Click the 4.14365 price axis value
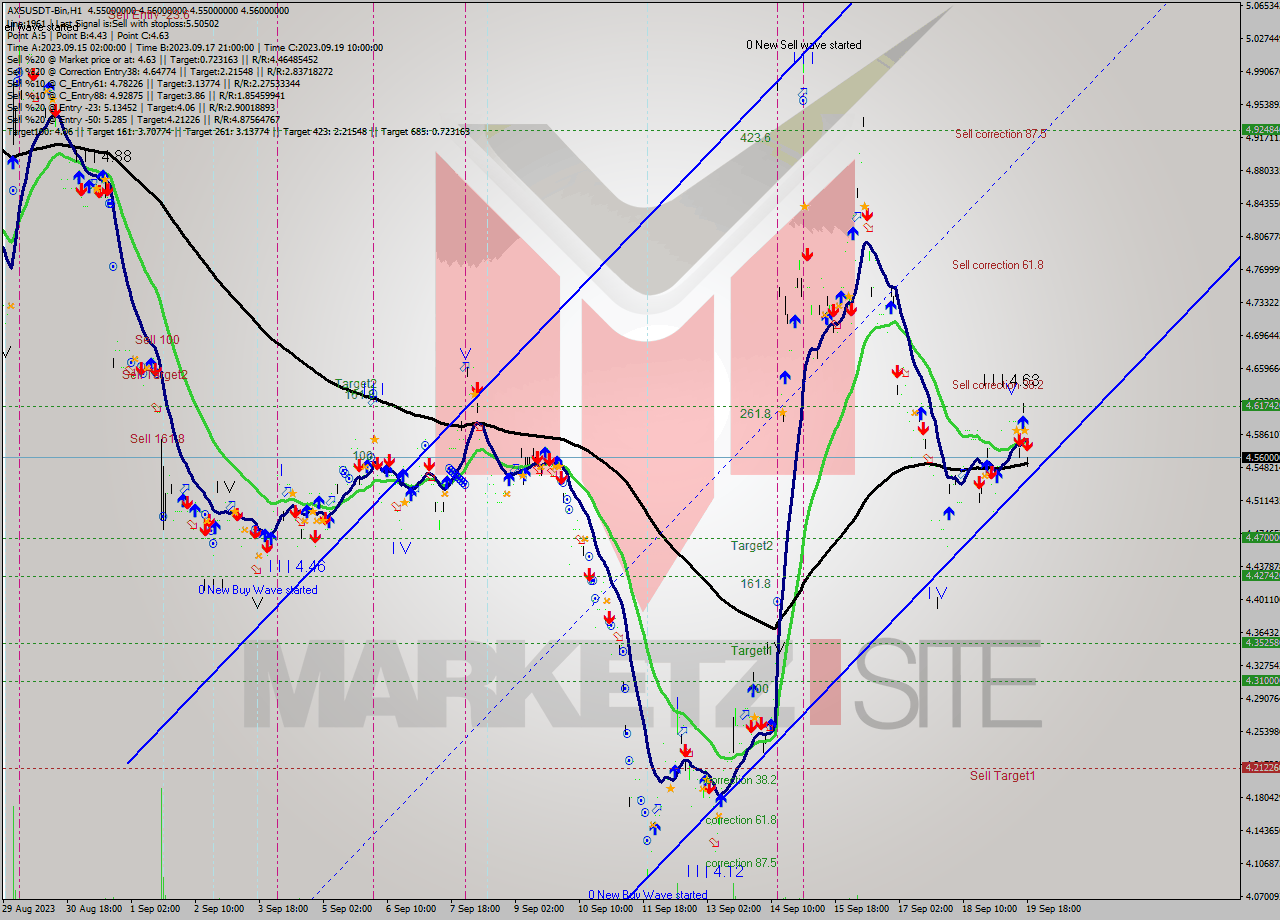 (1262, 830)
